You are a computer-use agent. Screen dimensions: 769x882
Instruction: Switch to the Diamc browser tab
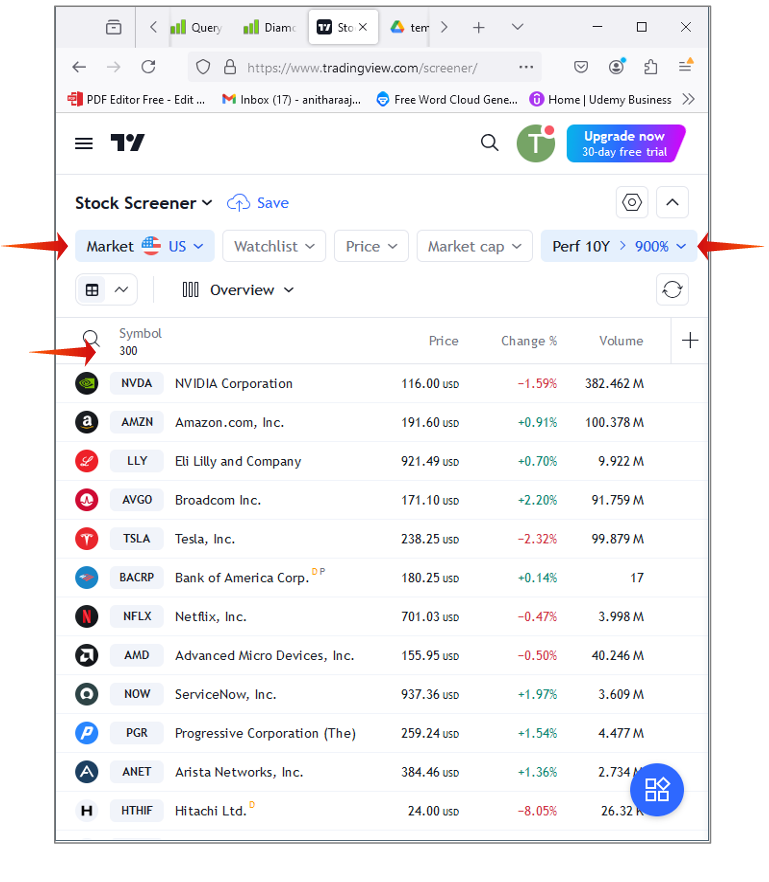[269, 27]
